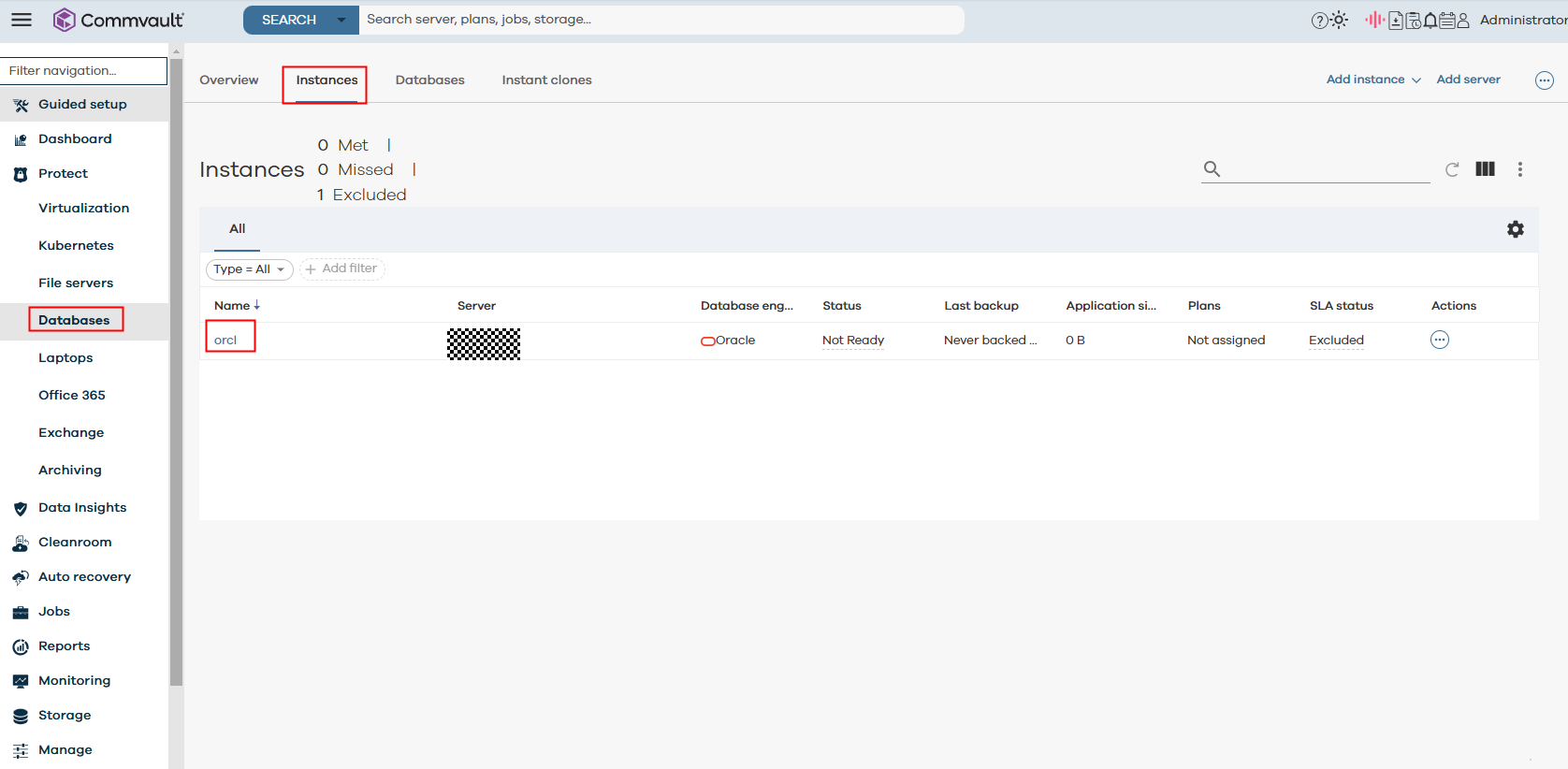Click the help question mark icon
1568x769 pixels.
[1319, 21]
